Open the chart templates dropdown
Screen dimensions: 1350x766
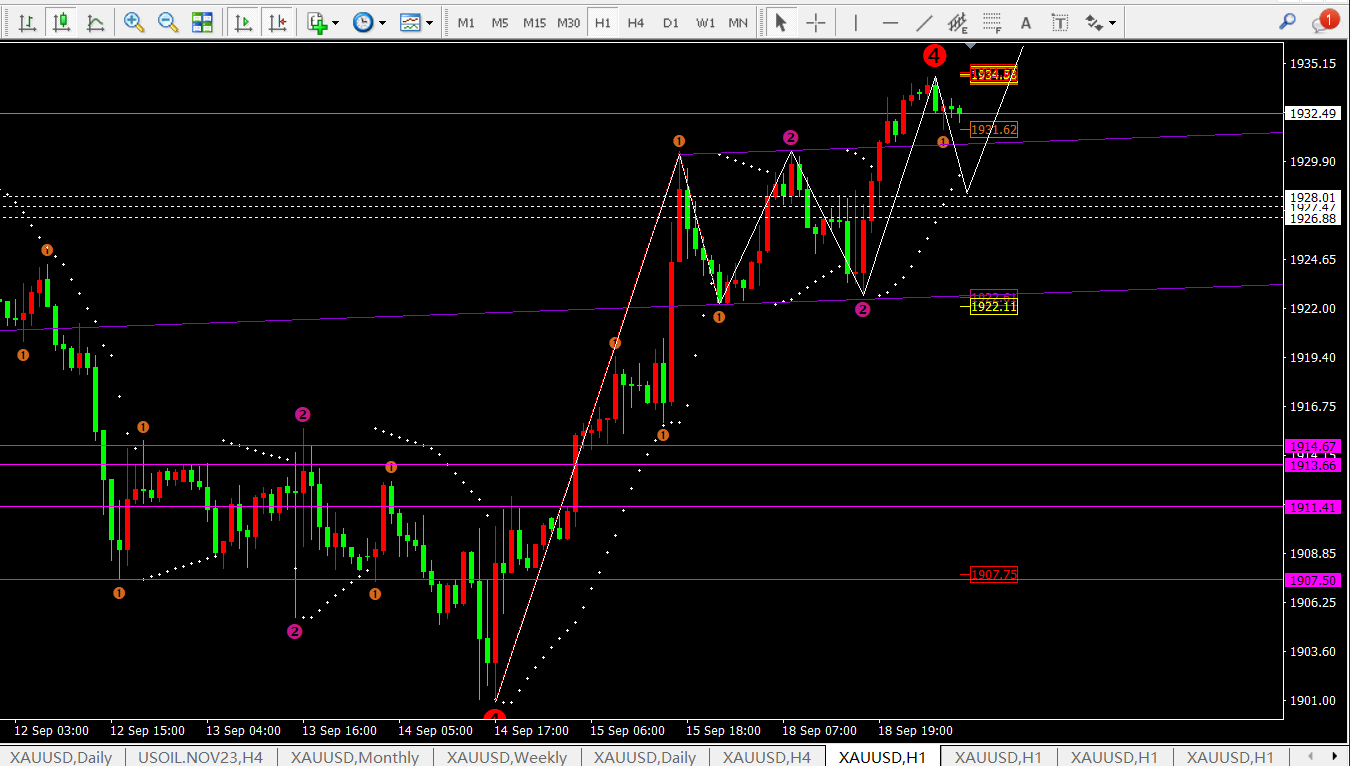point(416,22)
